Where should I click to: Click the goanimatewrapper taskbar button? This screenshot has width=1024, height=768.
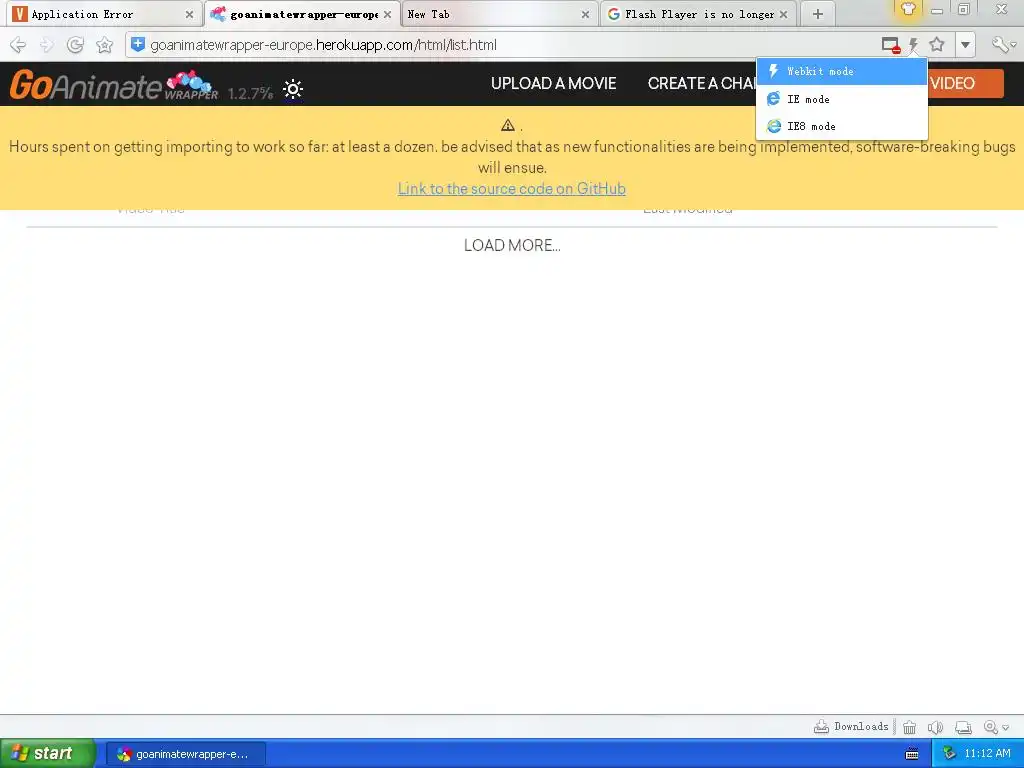pyautogui.click(x=185, y=754)
